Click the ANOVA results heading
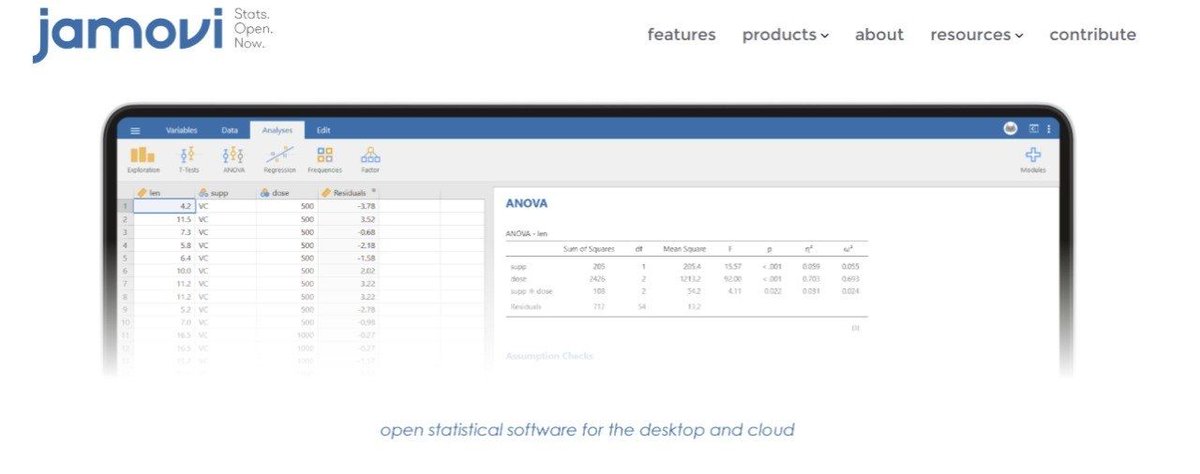1200x474 pixels. [527, 204]
